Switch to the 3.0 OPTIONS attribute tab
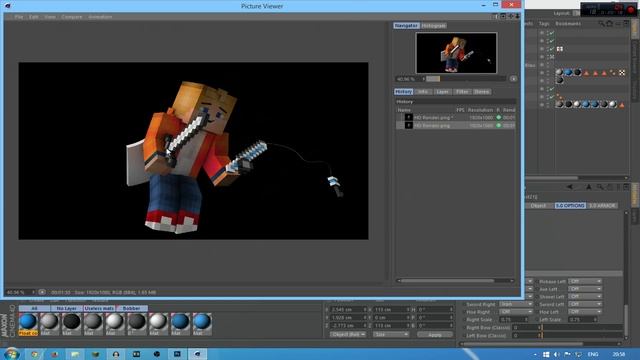The height and width of the screenshot is (360, 640). tap(570, 205)
